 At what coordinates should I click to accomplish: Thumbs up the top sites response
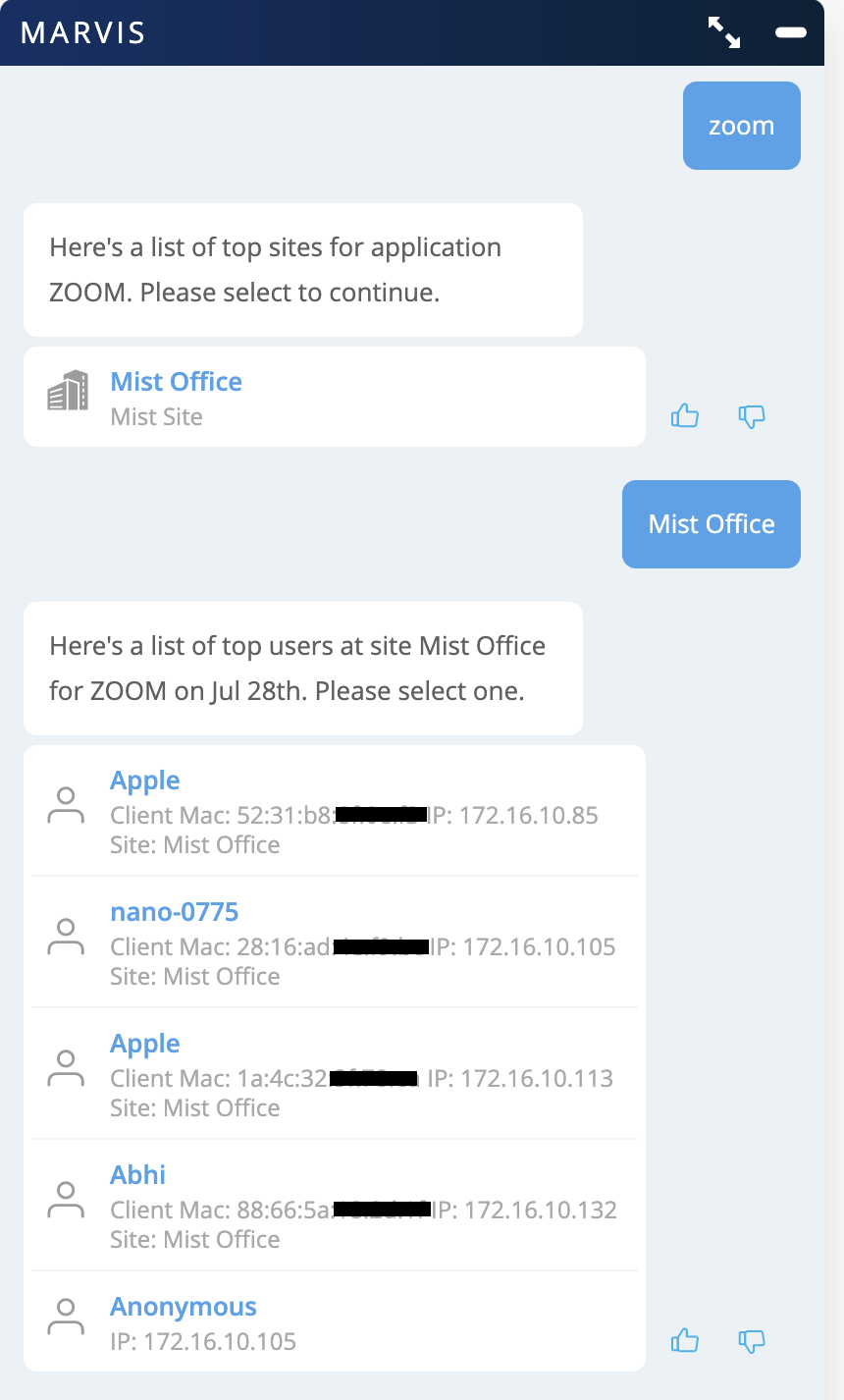(x=684, y=416)
